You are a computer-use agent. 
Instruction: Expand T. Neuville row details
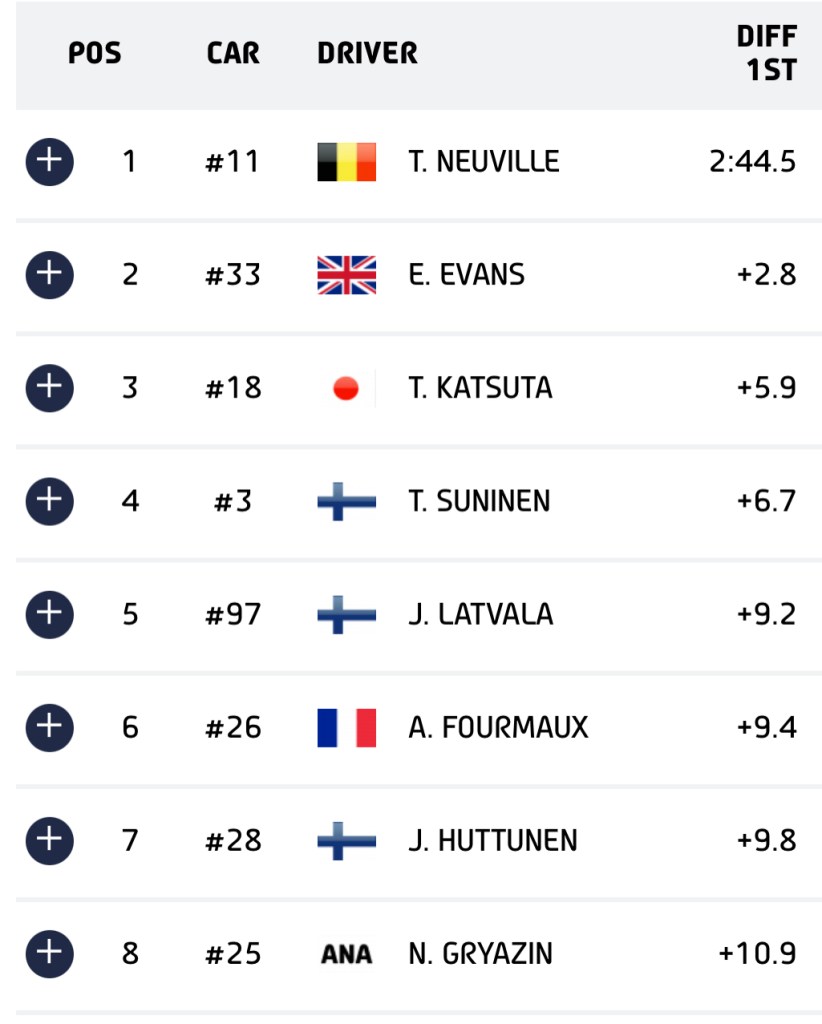(x=50, y=161)
